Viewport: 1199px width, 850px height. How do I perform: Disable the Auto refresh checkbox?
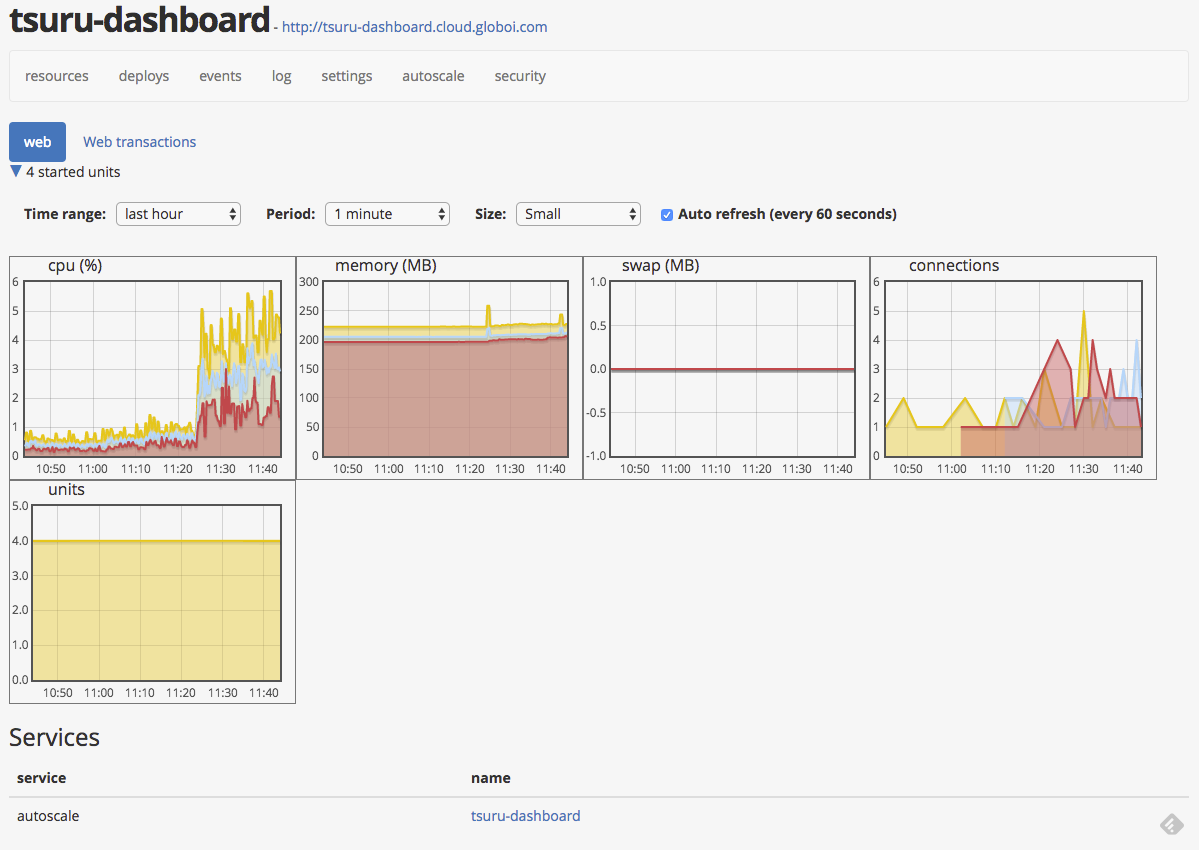(x=667, y=214)
